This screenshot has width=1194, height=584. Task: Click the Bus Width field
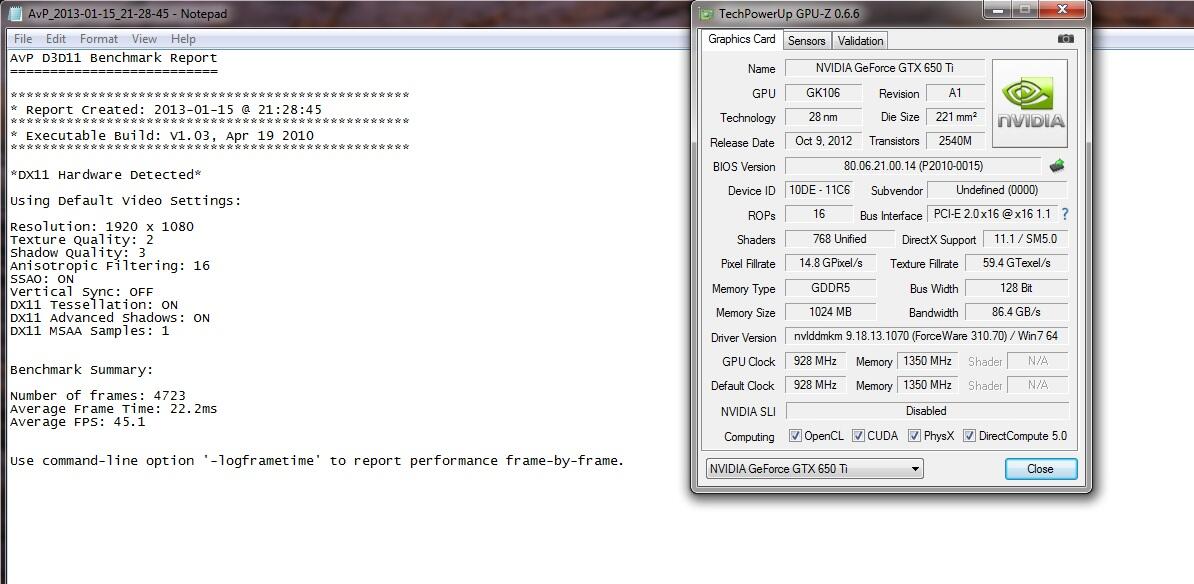click(x=1016, y=288)
